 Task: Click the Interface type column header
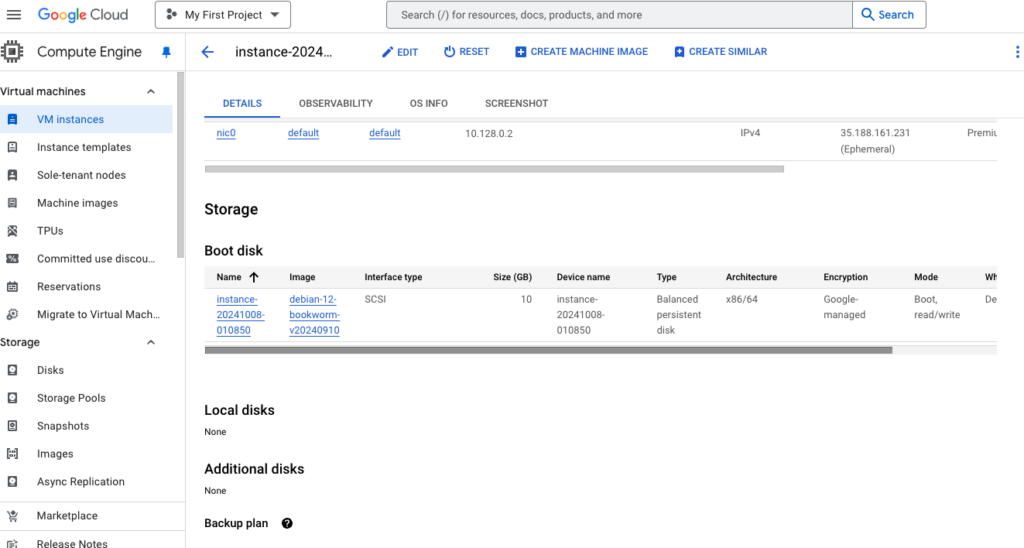coord(393,277)
